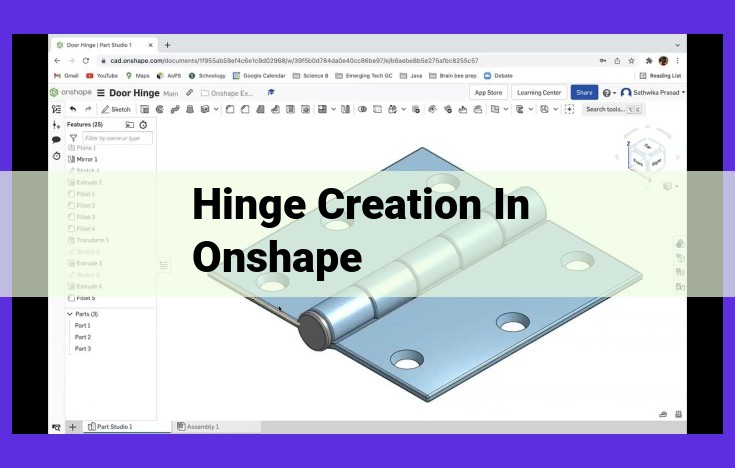Open the comments panel icon
The height and width of the screenshot is (468, 735).
(56, 140)
